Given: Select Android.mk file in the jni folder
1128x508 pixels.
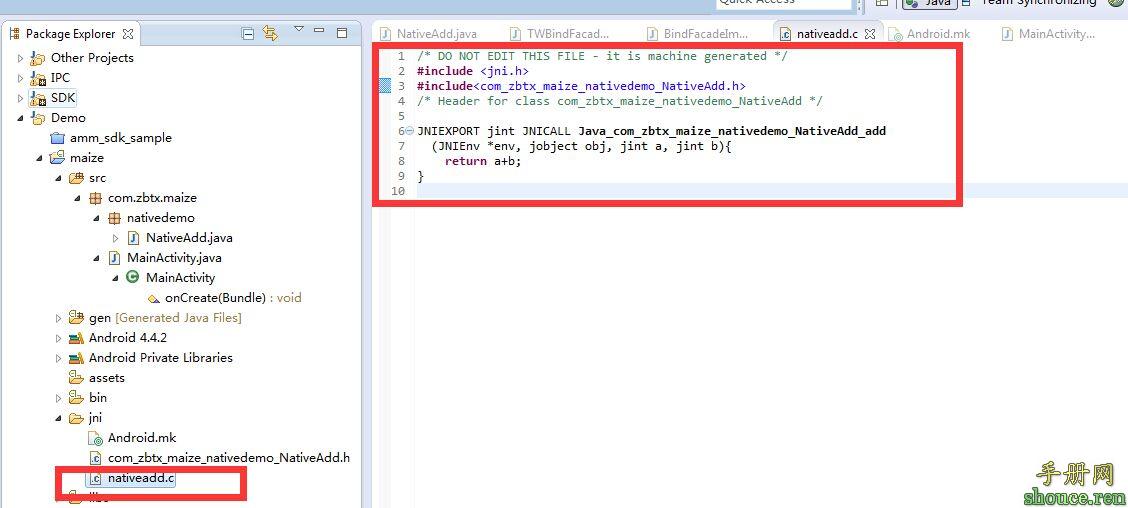Looking at the screenshot, I should tap(141, 438).
